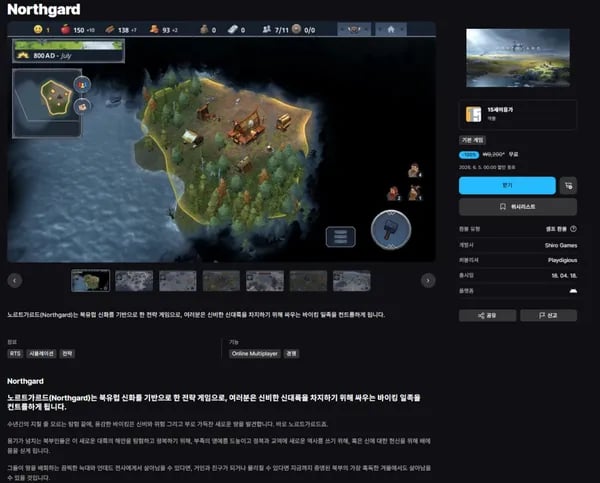600x483 pixels.
Task: Open developer Shiro Games link
Action: tap(561, 245)
